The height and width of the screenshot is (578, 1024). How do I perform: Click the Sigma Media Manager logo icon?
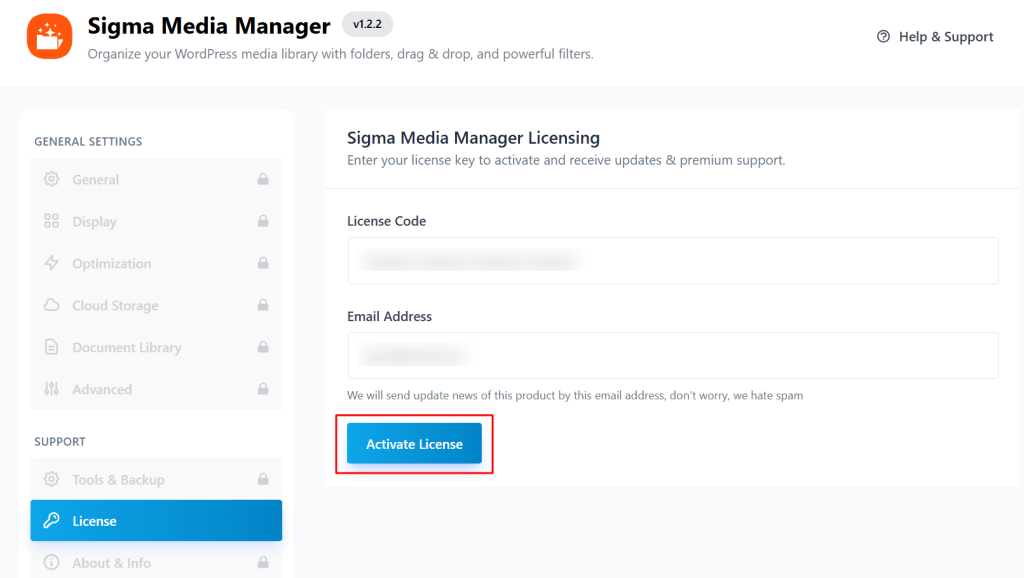point(49,36)
